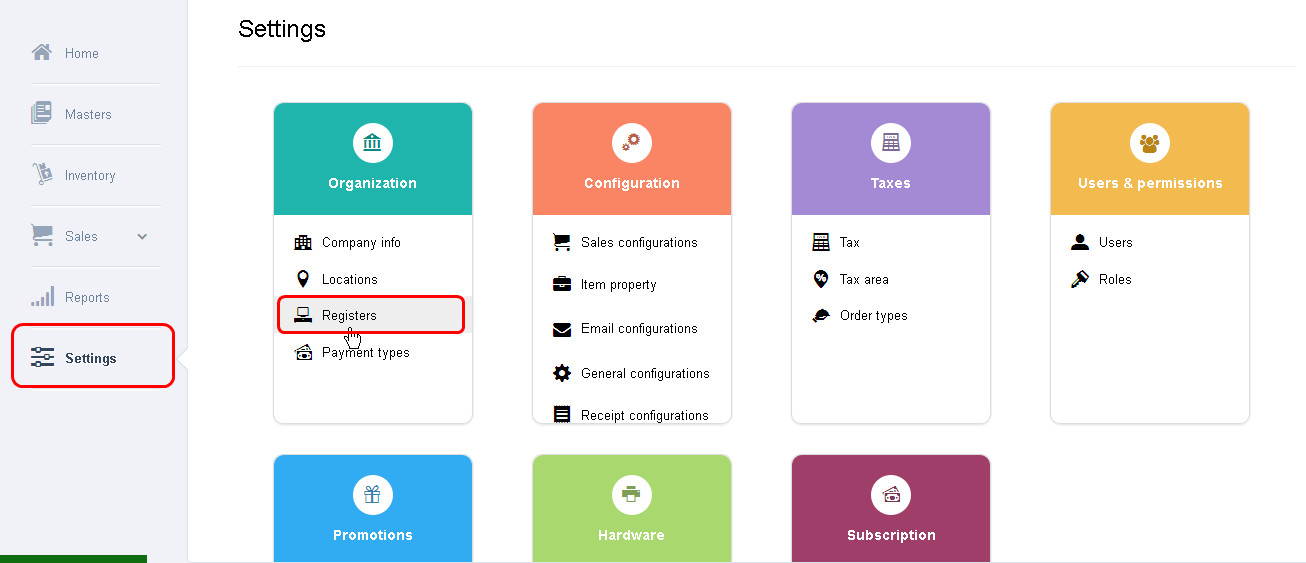Open Payment types settings
Viewport: 1306px width, 563px height.
(x=365, y=353)
